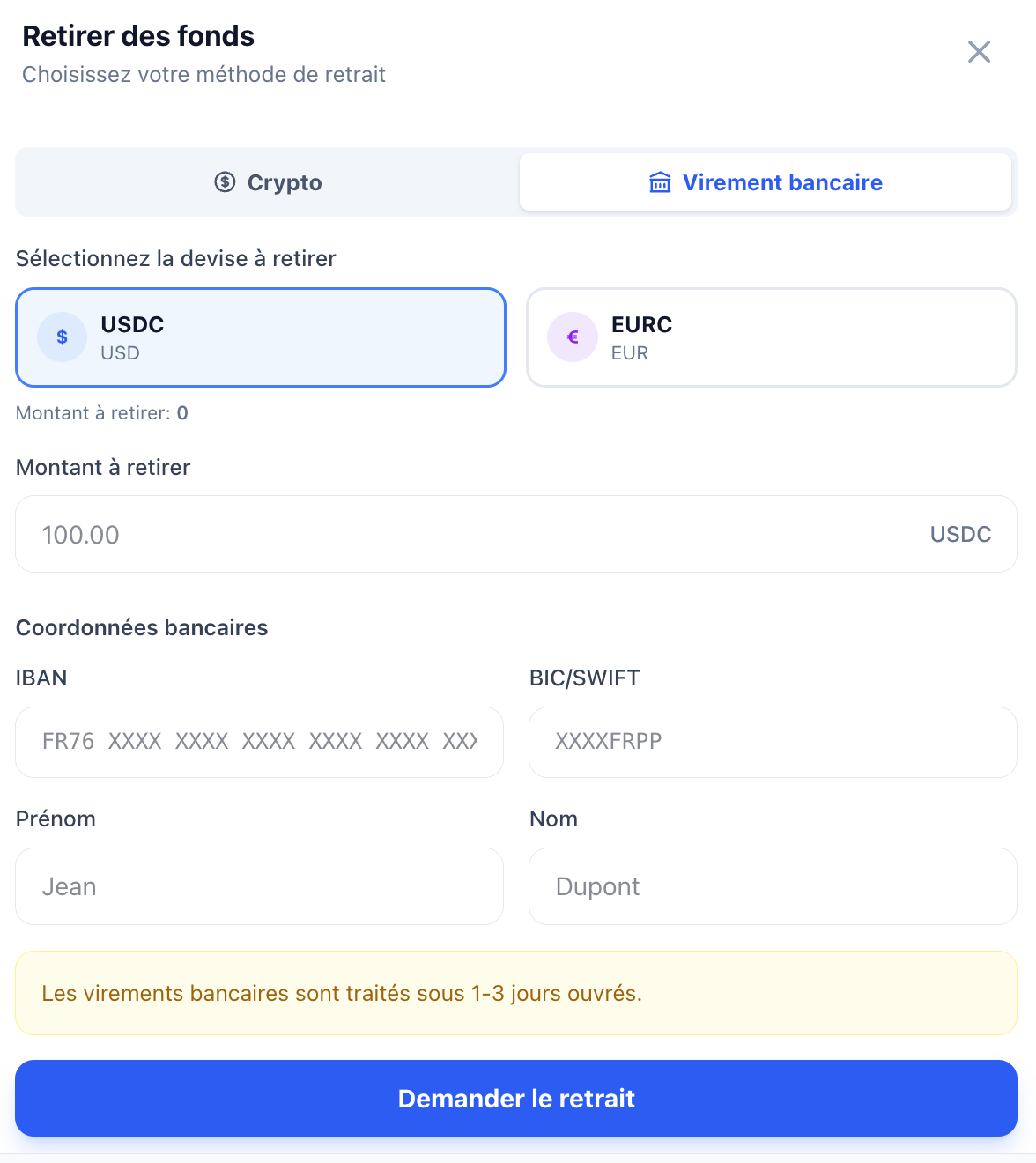Click the Montant à retirer: 0 balance text
Viewport: 1036px width, 1163px height.
102,413
